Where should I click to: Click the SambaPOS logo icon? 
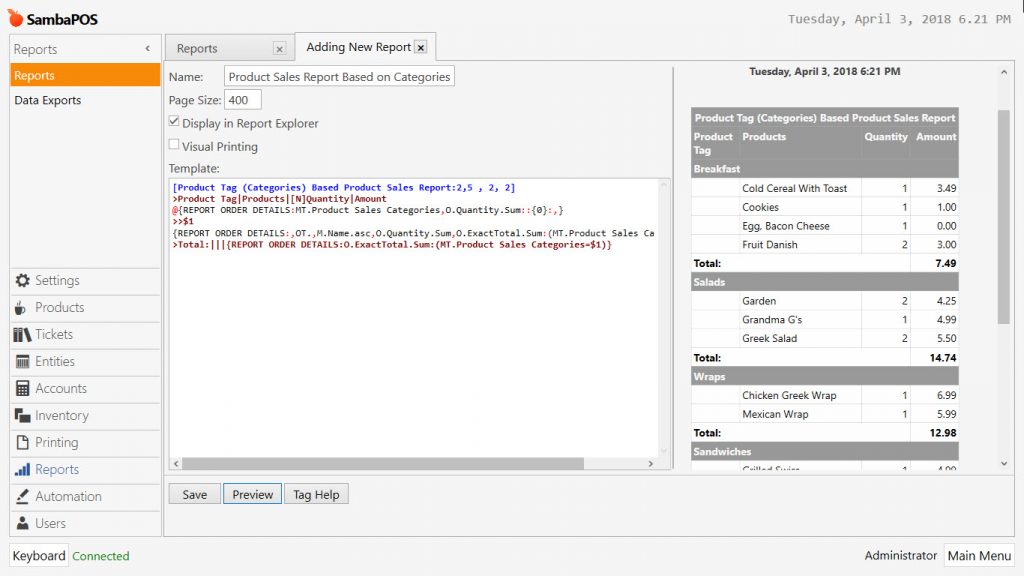click(15, 18)
